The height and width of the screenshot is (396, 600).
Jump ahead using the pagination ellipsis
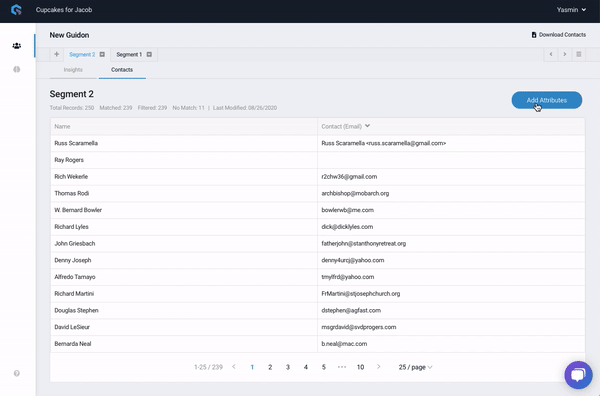pos(342,367)
